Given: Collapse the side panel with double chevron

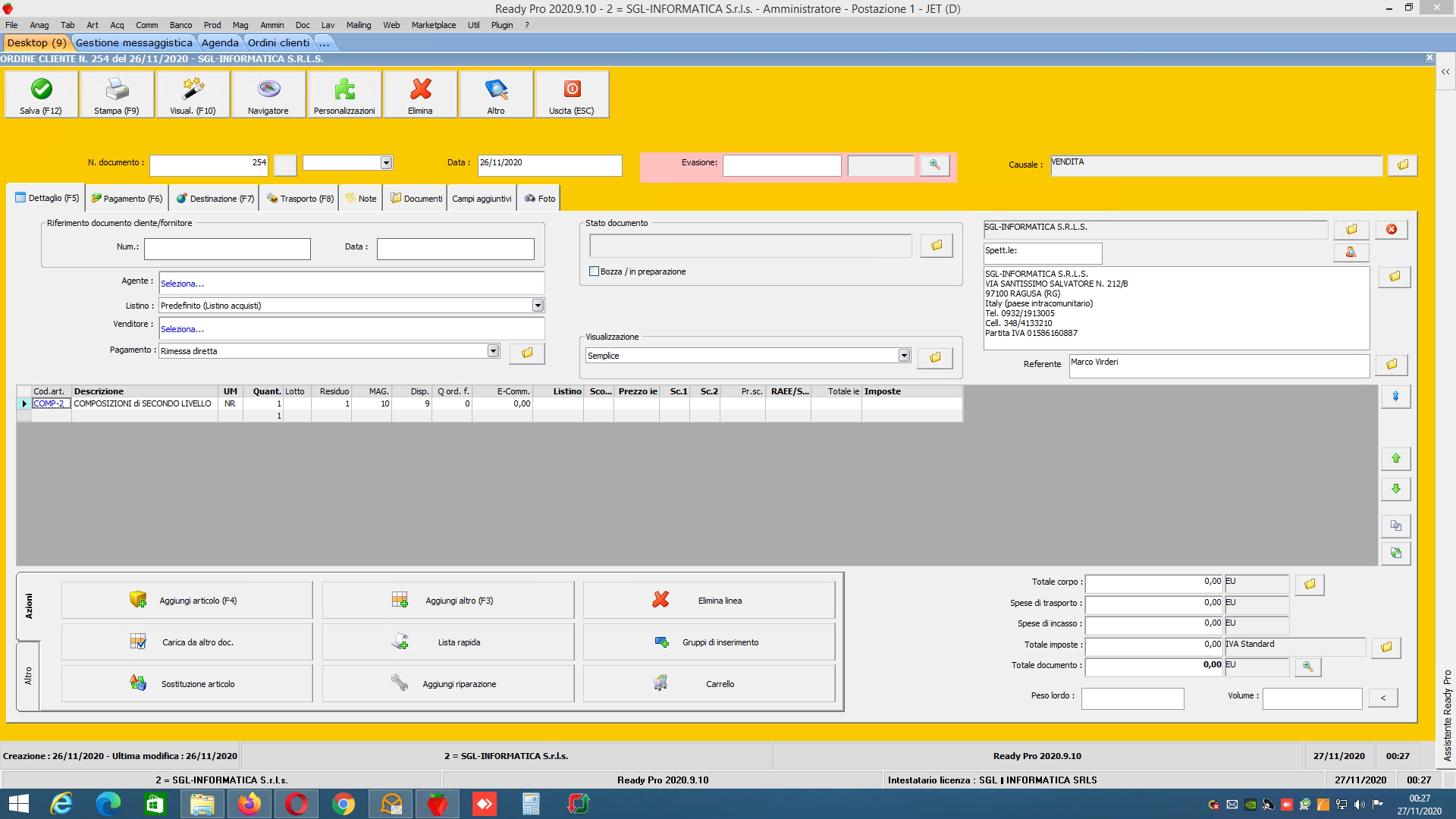Looking at the screenshot, I should tap(1445, 72).
